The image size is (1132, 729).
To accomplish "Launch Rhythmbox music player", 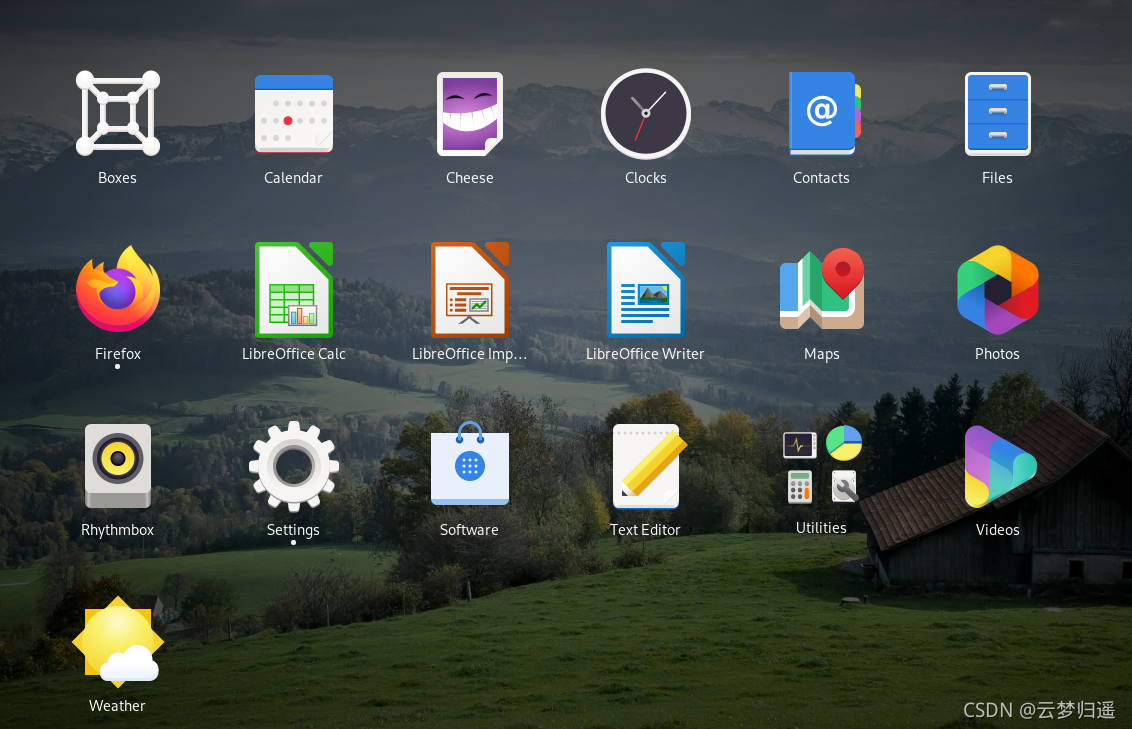I will [x=118, y=466].
